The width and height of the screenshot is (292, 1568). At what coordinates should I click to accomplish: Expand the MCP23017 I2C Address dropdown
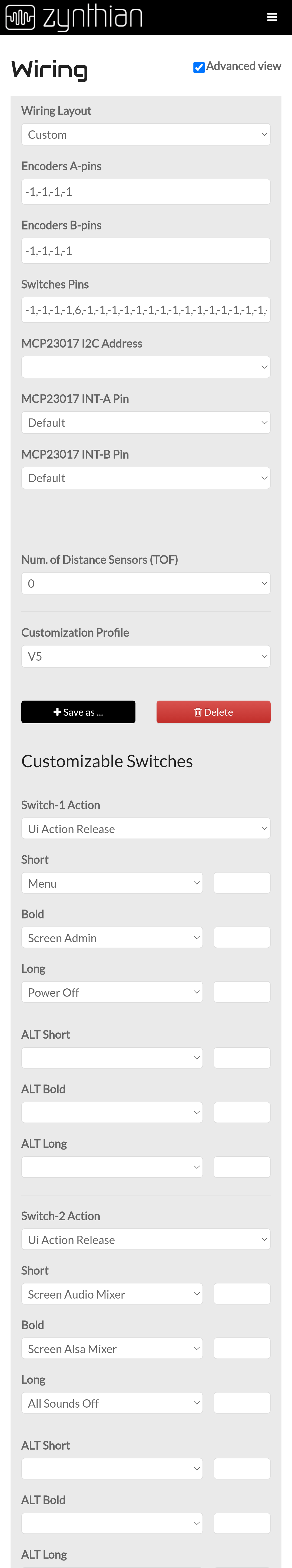(146, 367)
